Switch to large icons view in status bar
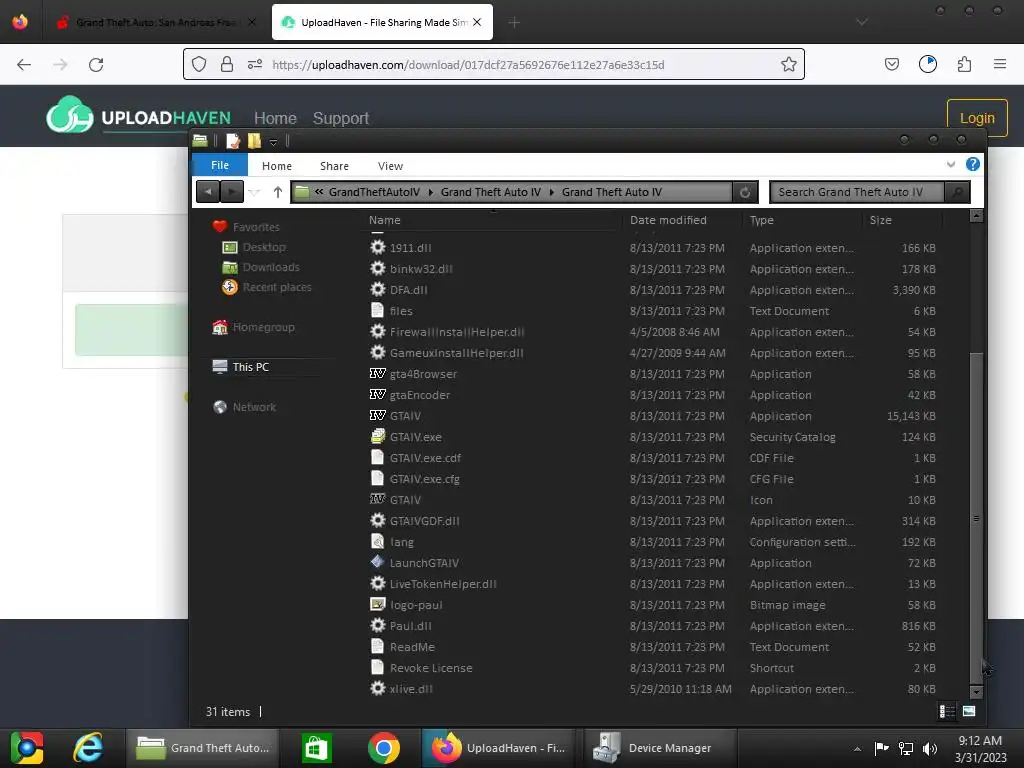 [969, 711]
